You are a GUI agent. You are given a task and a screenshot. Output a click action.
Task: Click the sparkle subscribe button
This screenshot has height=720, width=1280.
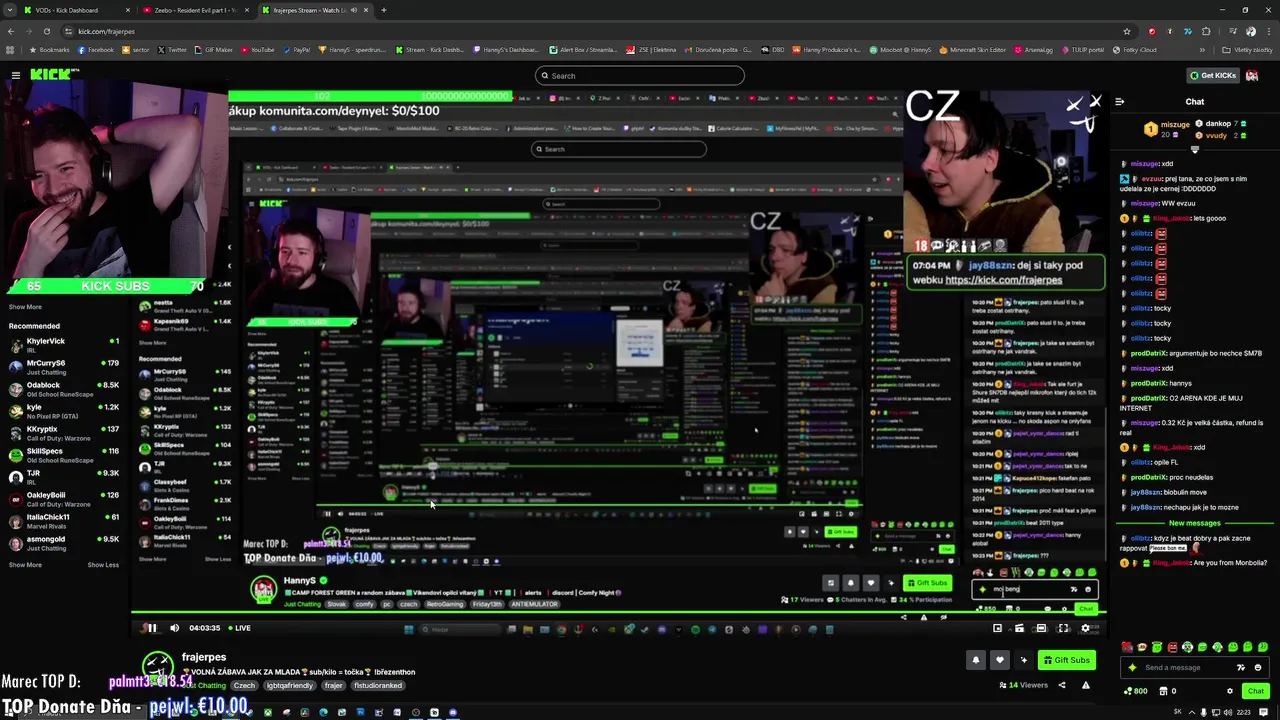tap(1023, 660)
